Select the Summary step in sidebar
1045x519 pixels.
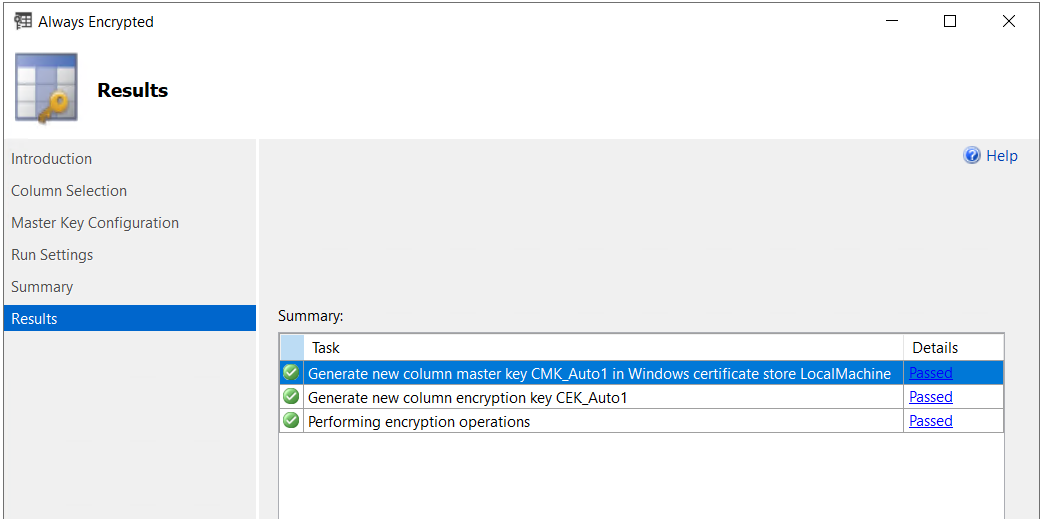42,287
